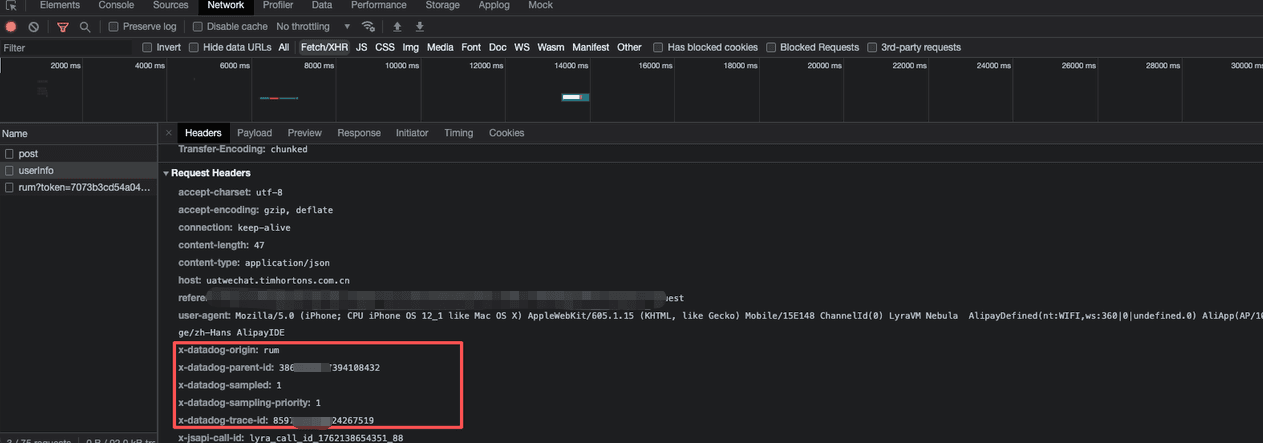Open the No throttling dropdown
This screenshot has height=443, width=1263.
[313, 27]
